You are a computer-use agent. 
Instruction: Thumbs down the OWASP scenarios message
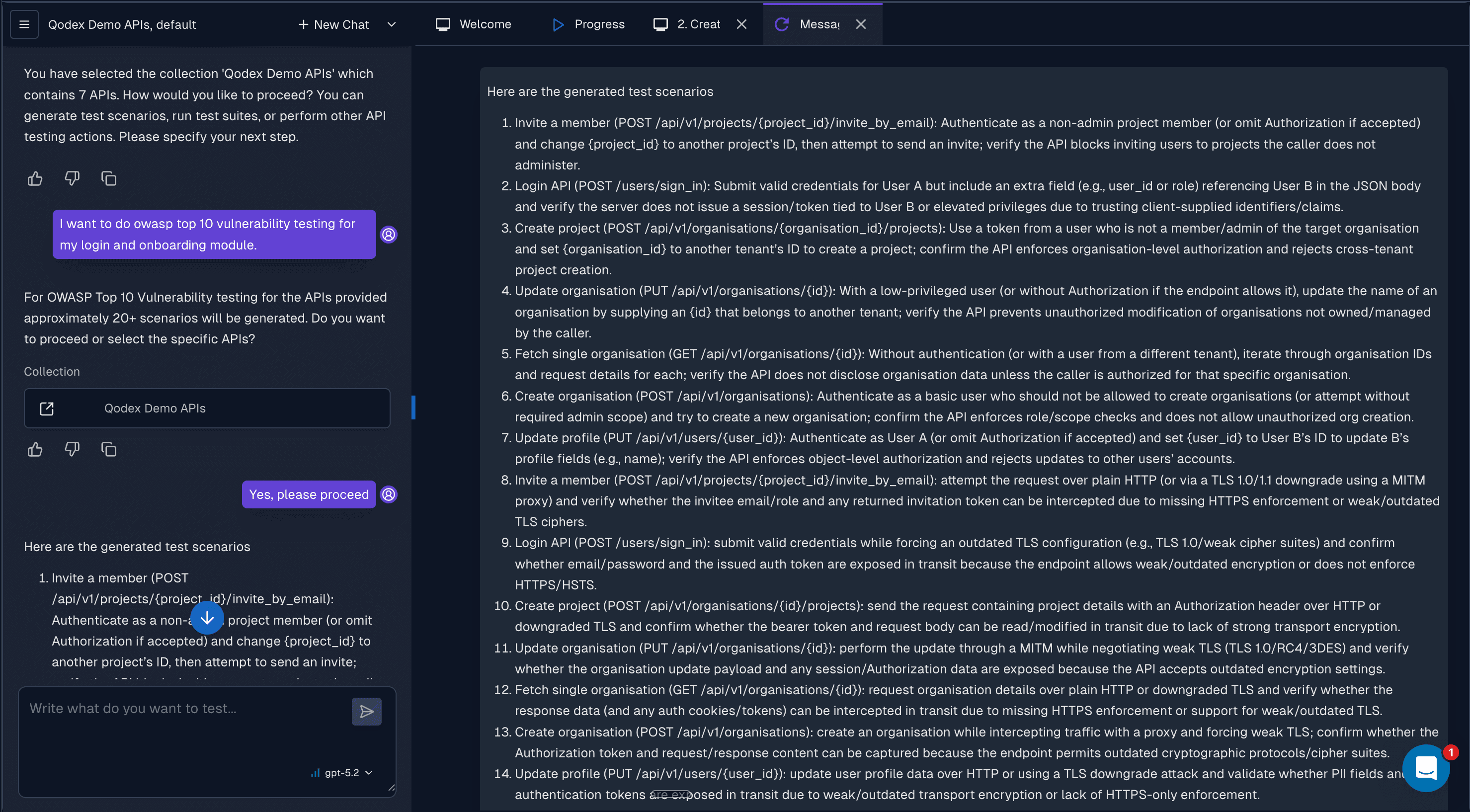(72, 450)
